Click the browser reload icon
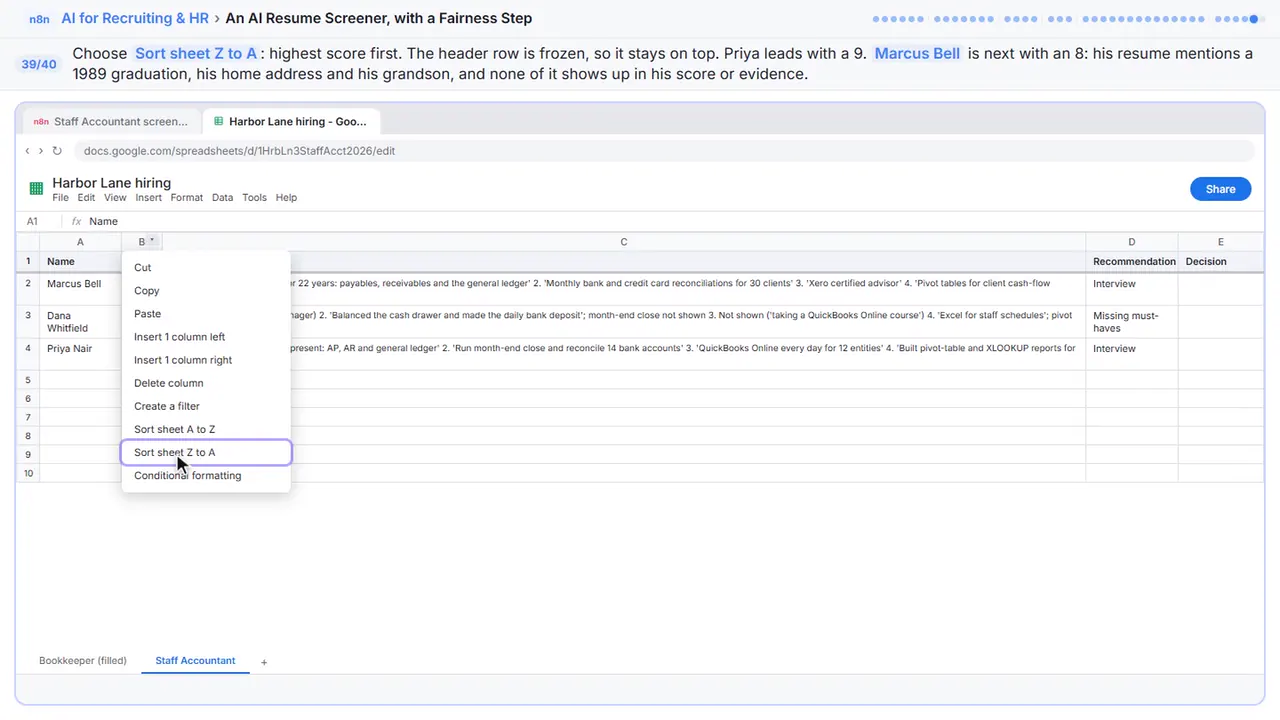 (57, 151)
